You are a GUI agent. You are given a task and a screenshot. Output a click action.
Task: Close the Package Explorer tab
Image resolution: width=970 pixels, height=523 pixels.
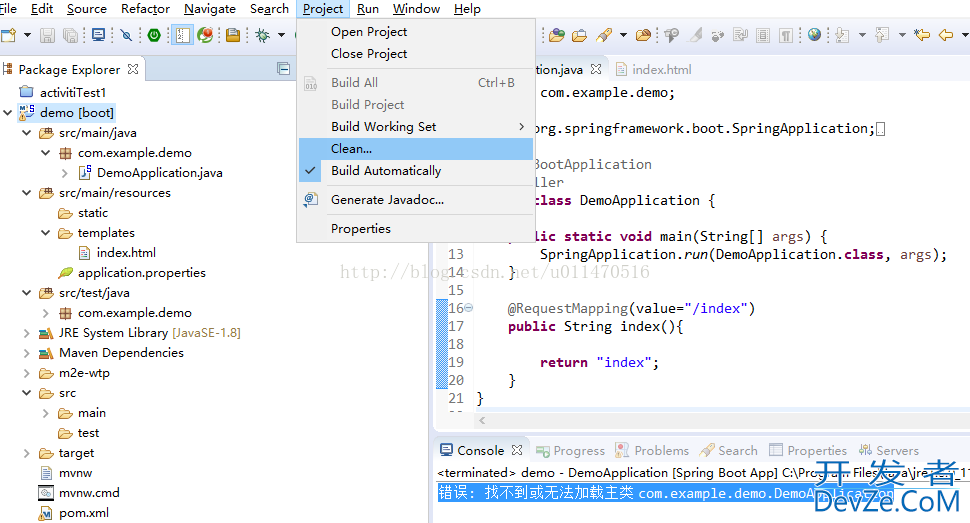(x=133, y=69)
